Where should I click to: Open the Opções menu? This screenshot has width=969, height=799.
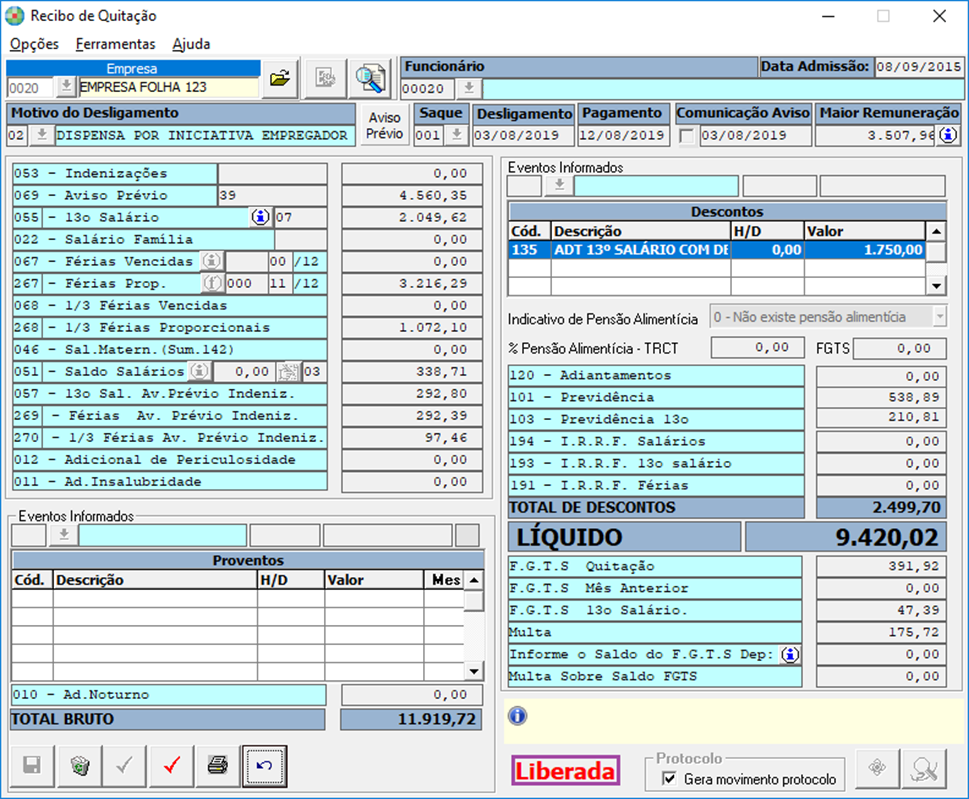tap(34, 44)
